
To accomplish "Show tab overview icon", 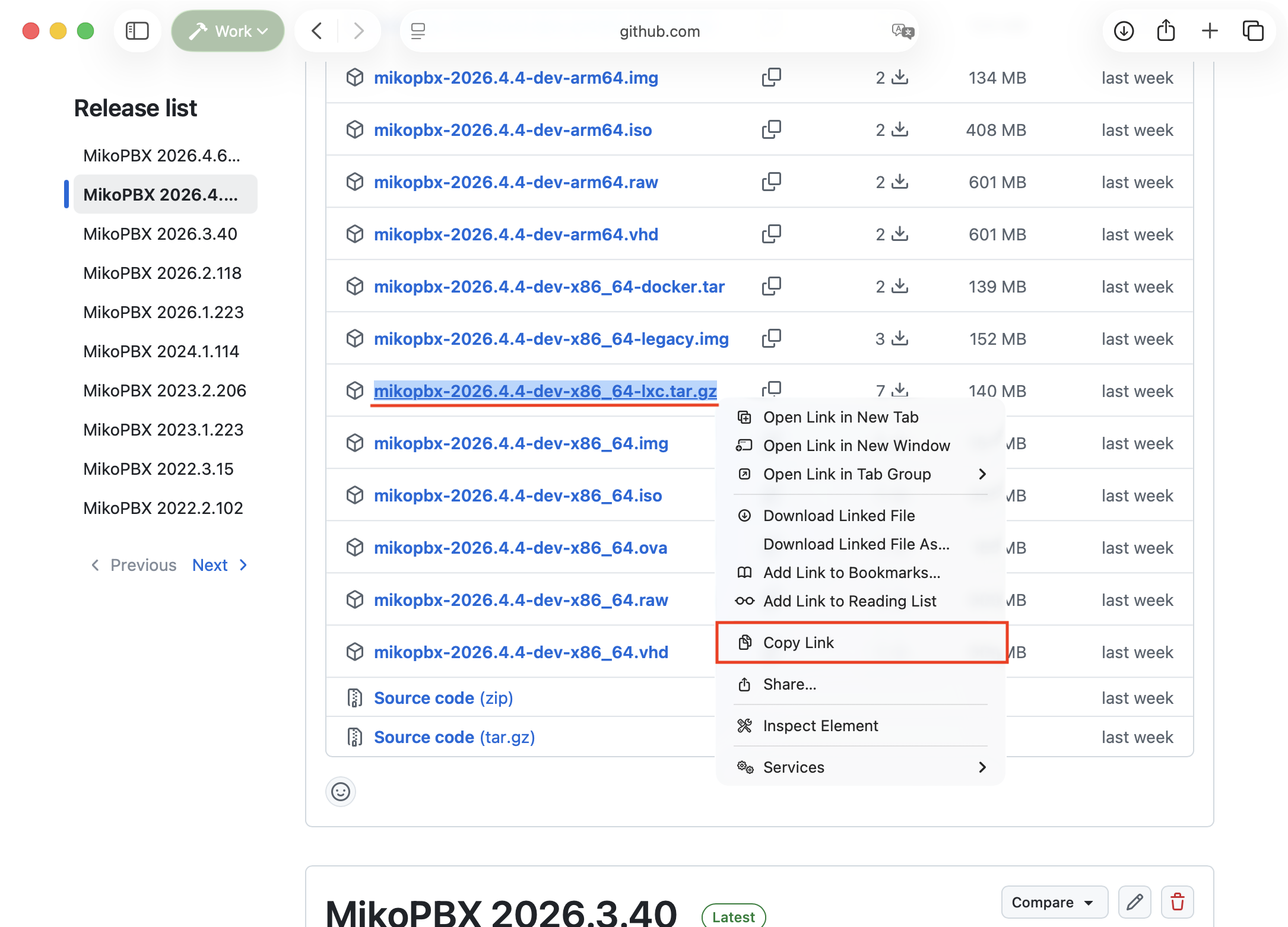I will click(1252, 31).
